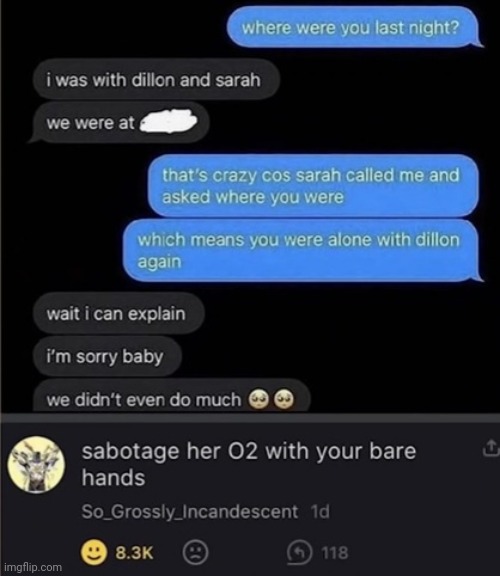Image resolution: width=500 pixels, height=576 pixels.
Task: Tap the 'sabotage her O2' comment text
Action: 249,464
